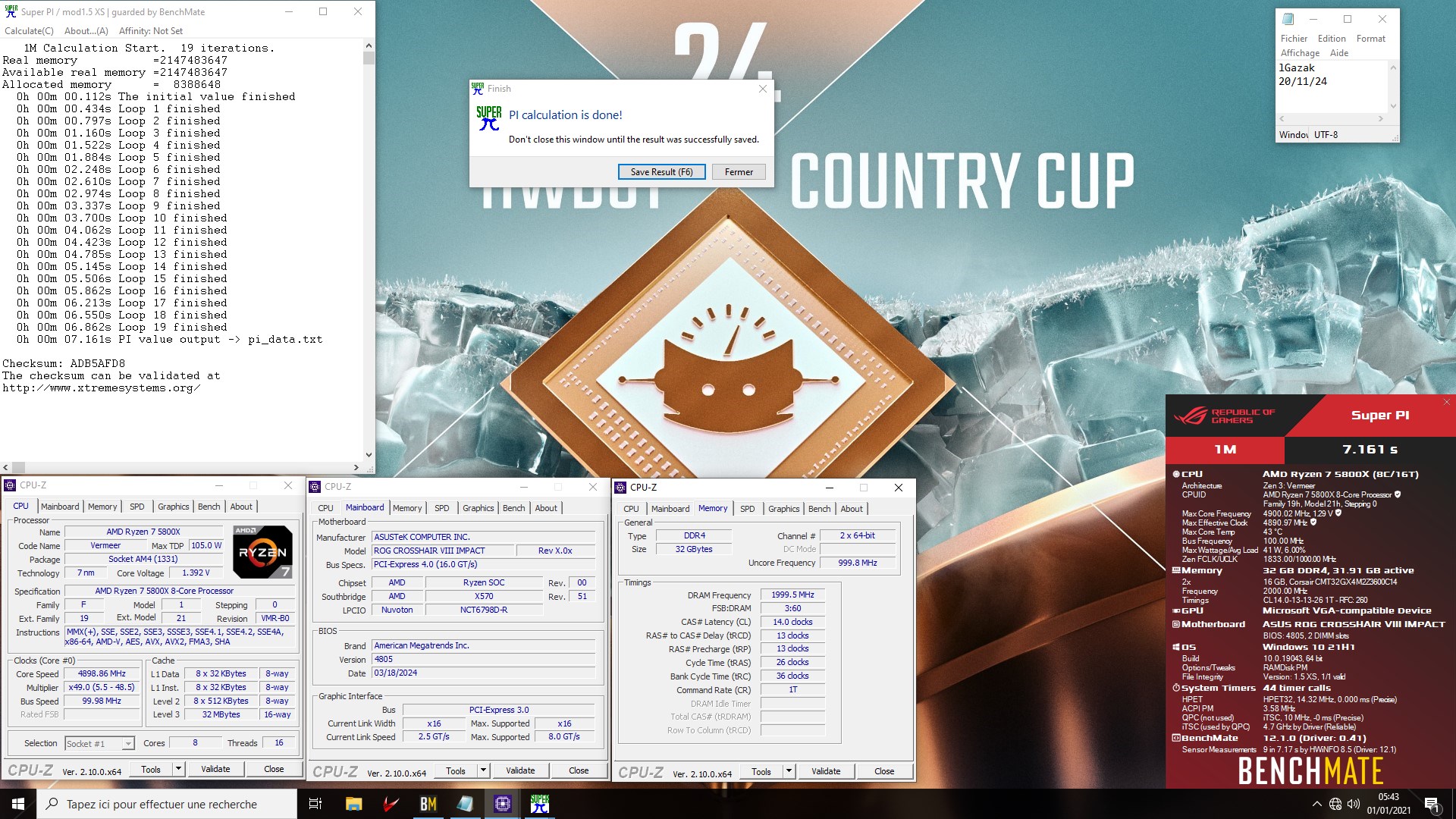Open notification center icon

coord(1432,804)
